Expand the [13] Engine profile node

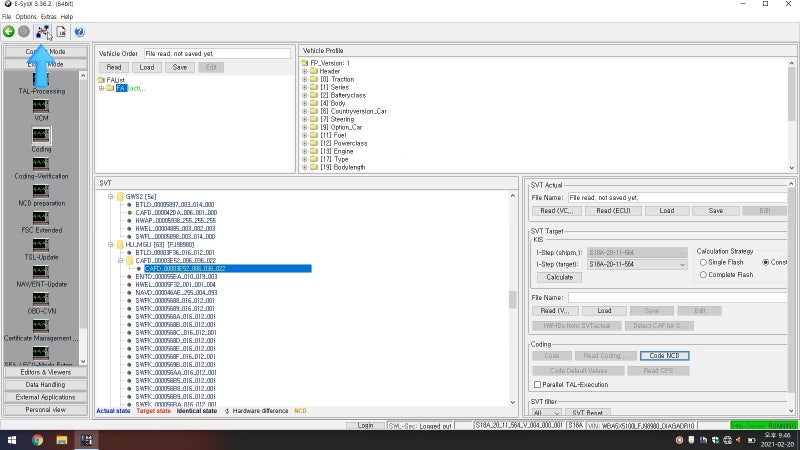click(305, 152)
